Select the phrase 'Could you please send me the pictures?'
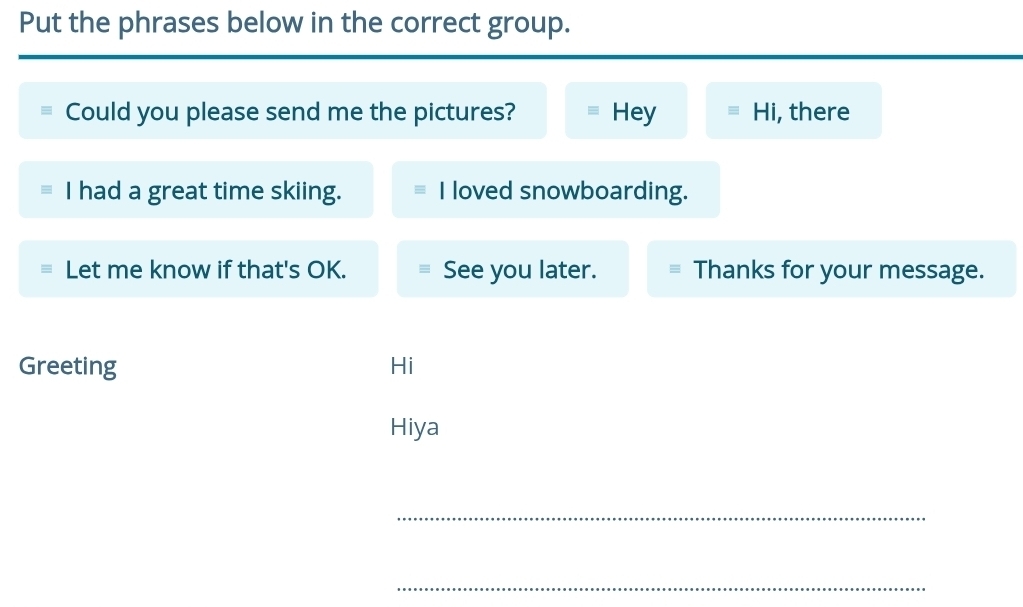This screenshot has height=607, width=1023. click(x=291, y=111)
